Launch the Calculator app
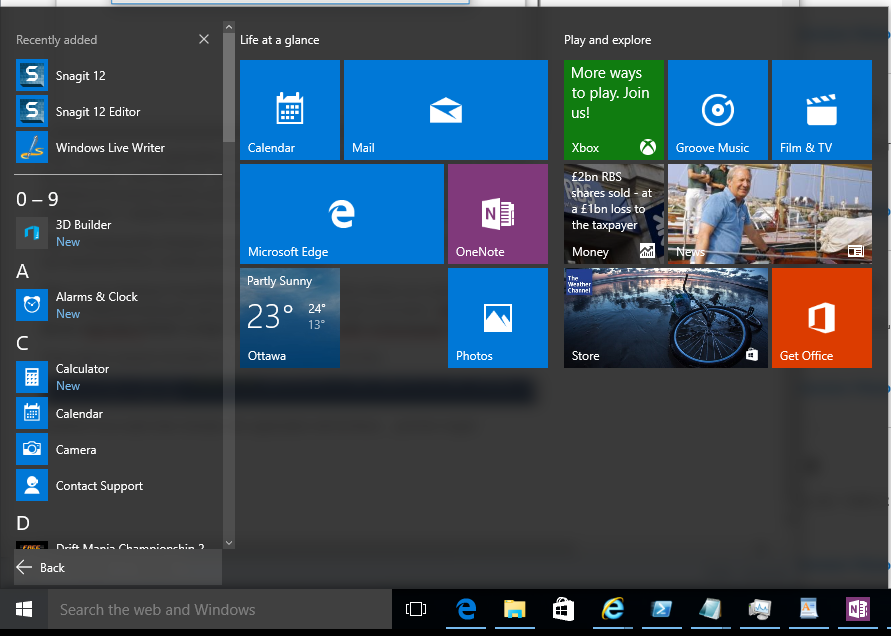Viewport: 891px width, 636px height. (x=82, y=376)
